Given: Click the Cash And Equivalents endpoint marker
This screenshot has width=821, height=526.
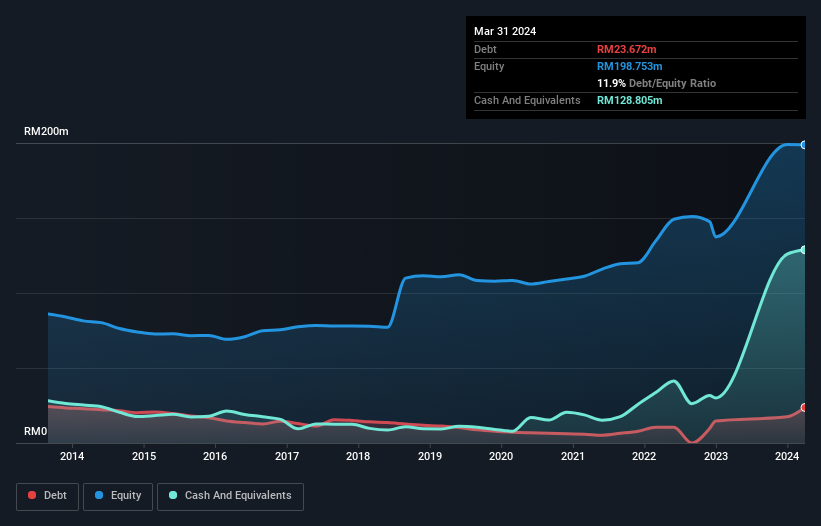Looking at the screenshot, I should point(804,250).
